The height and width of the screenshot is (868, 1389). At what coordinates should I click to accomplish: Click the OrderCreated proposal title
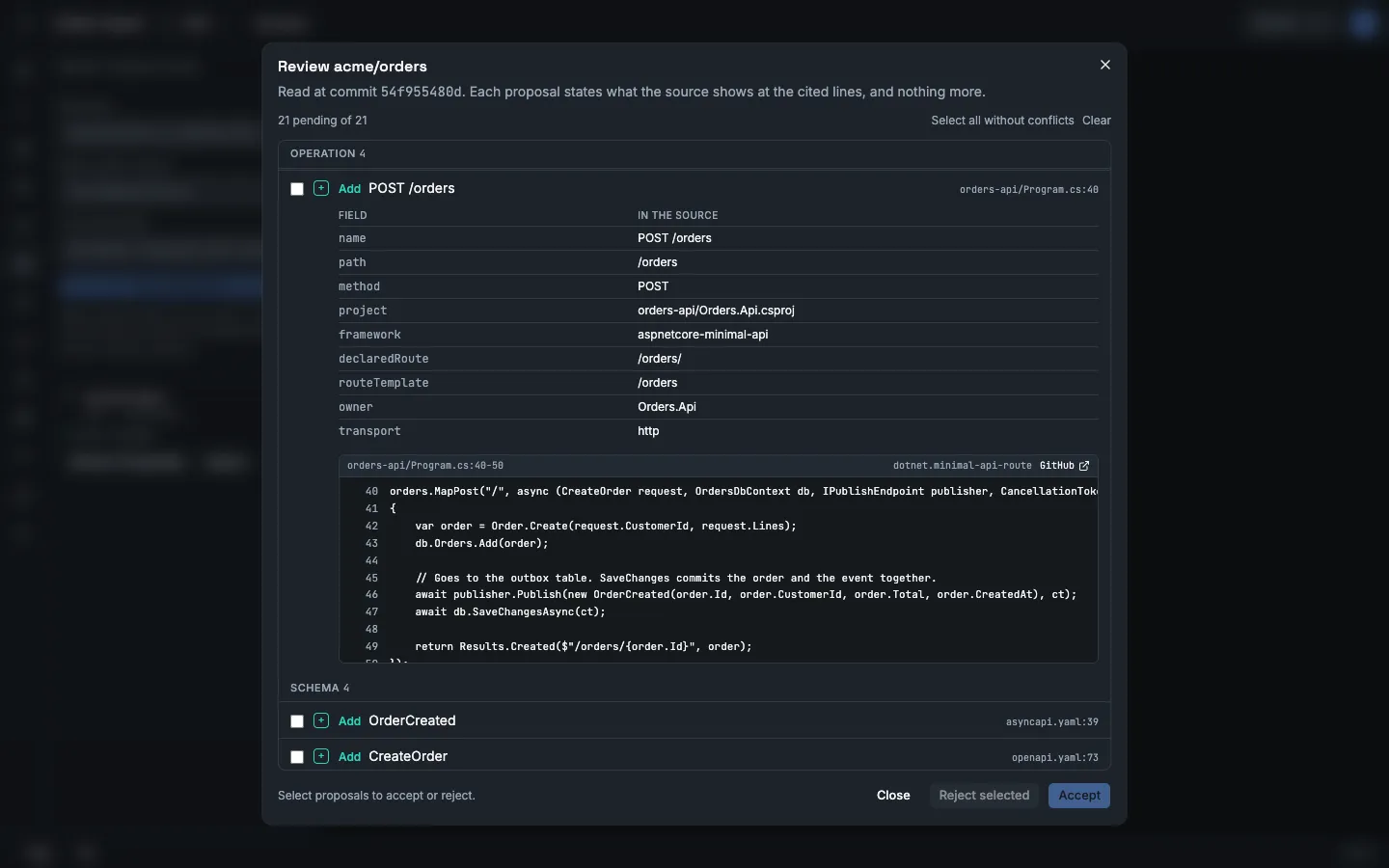click(412, 720)
